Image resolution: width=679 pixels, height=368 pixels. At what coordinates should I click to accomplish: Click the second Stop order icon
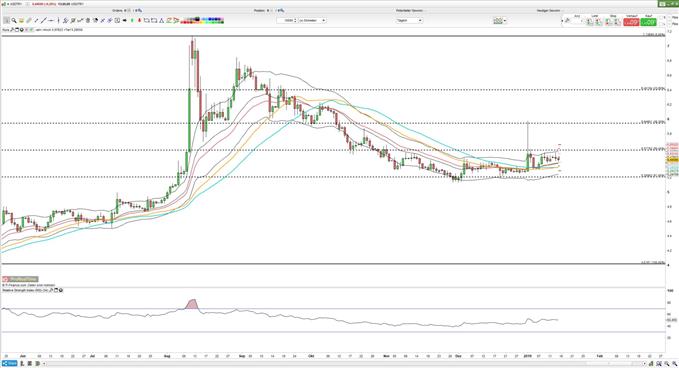point(617,22)
